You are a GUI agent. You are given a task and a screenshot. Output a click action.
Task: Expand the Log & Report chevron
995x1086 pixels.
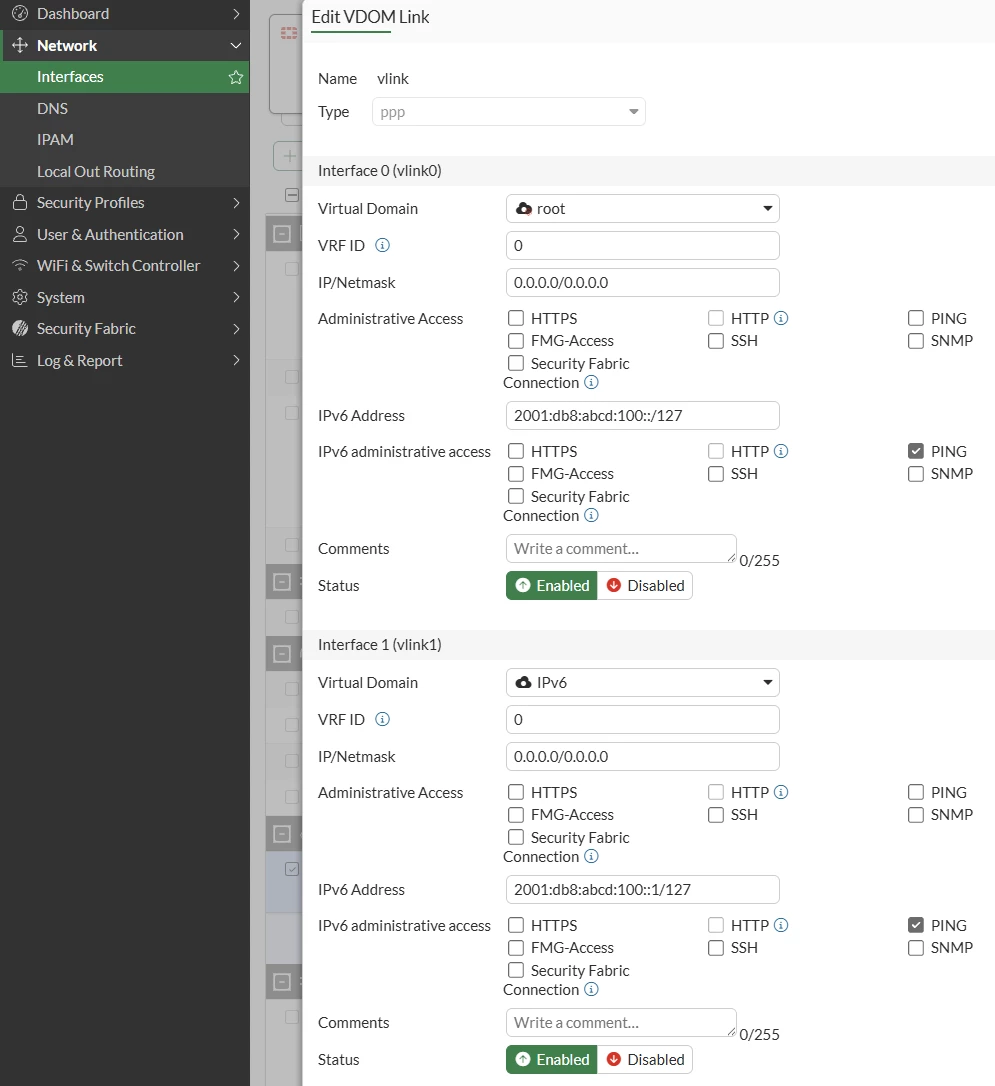[235, 360]
